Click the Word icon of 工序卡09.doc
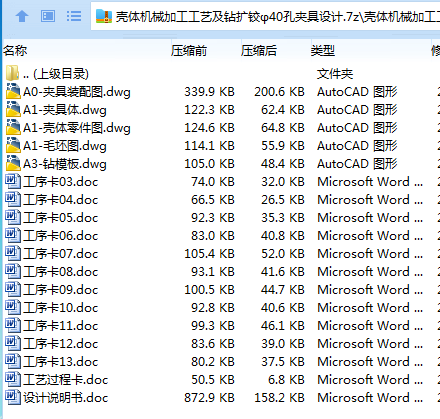This screenshot has height=419, width=440. pos(13,289)
